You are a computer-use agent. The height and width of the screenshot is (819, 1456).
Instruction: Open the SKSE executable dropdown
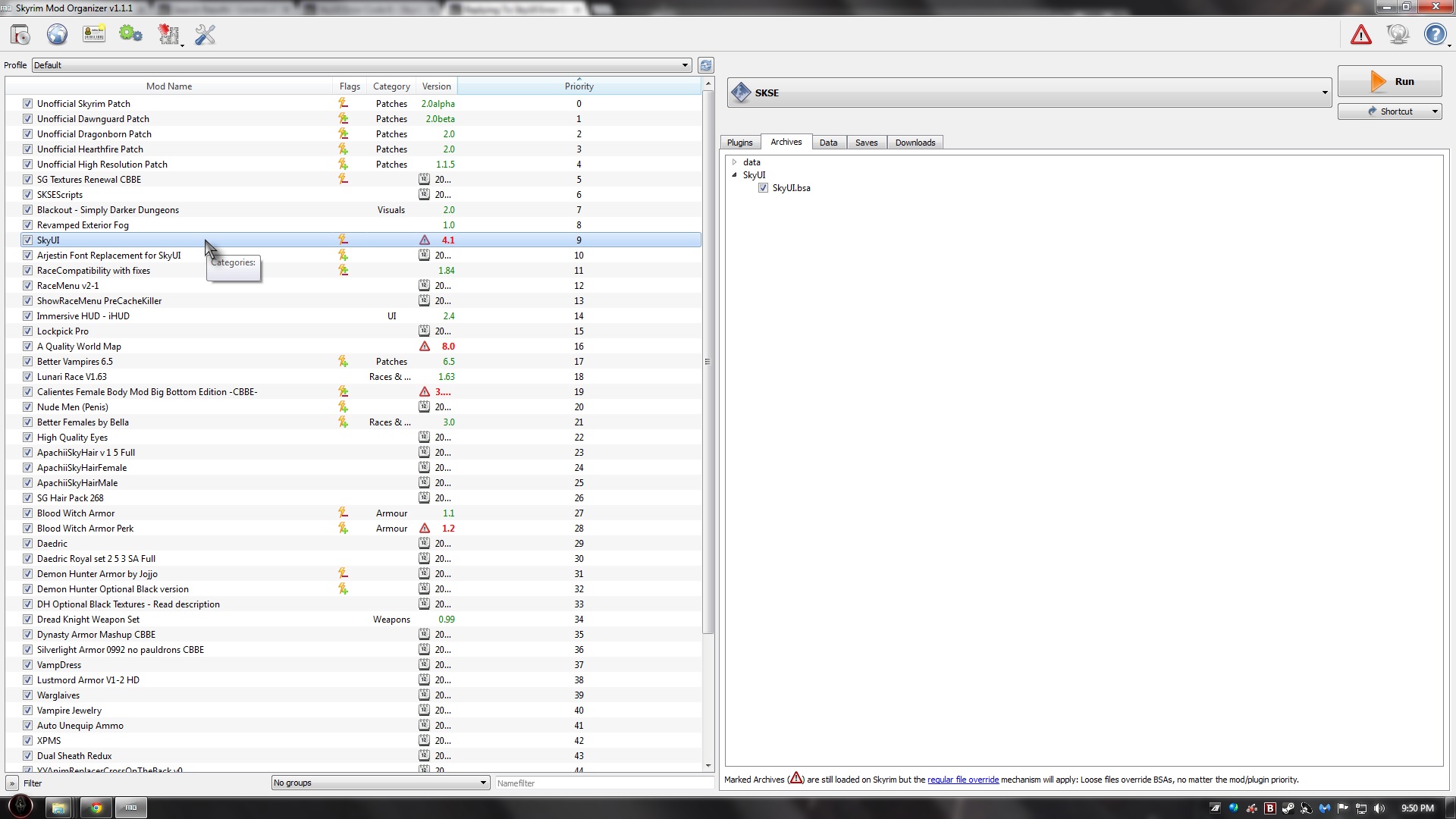[1029, 93]
